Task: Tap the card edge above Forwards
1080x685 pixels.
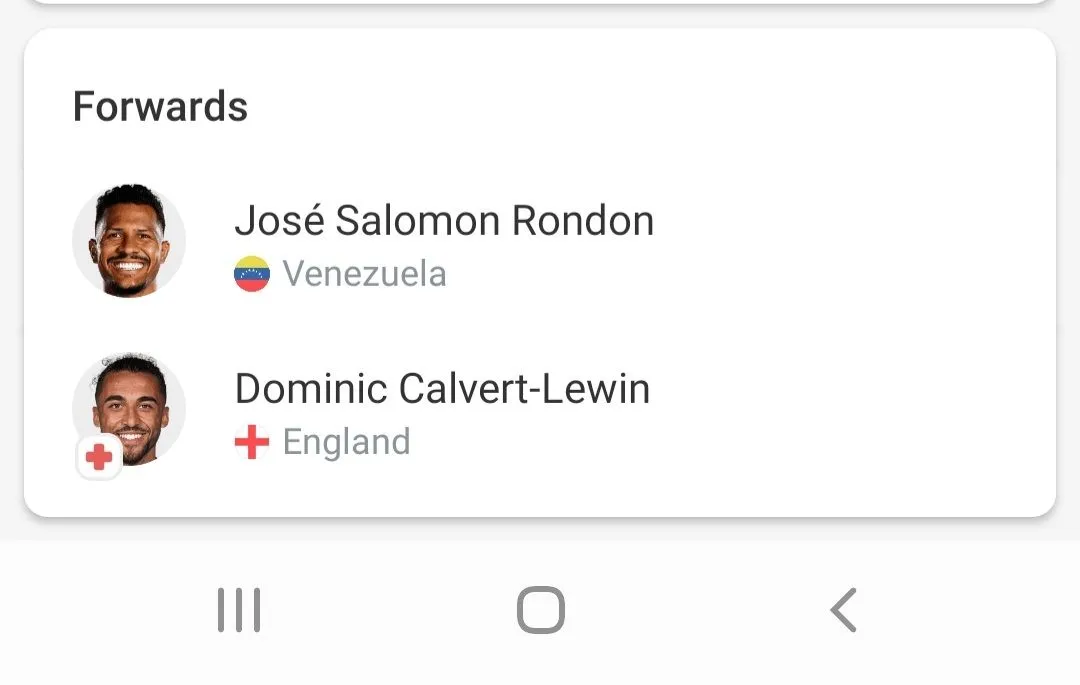Action: [540, 3]
